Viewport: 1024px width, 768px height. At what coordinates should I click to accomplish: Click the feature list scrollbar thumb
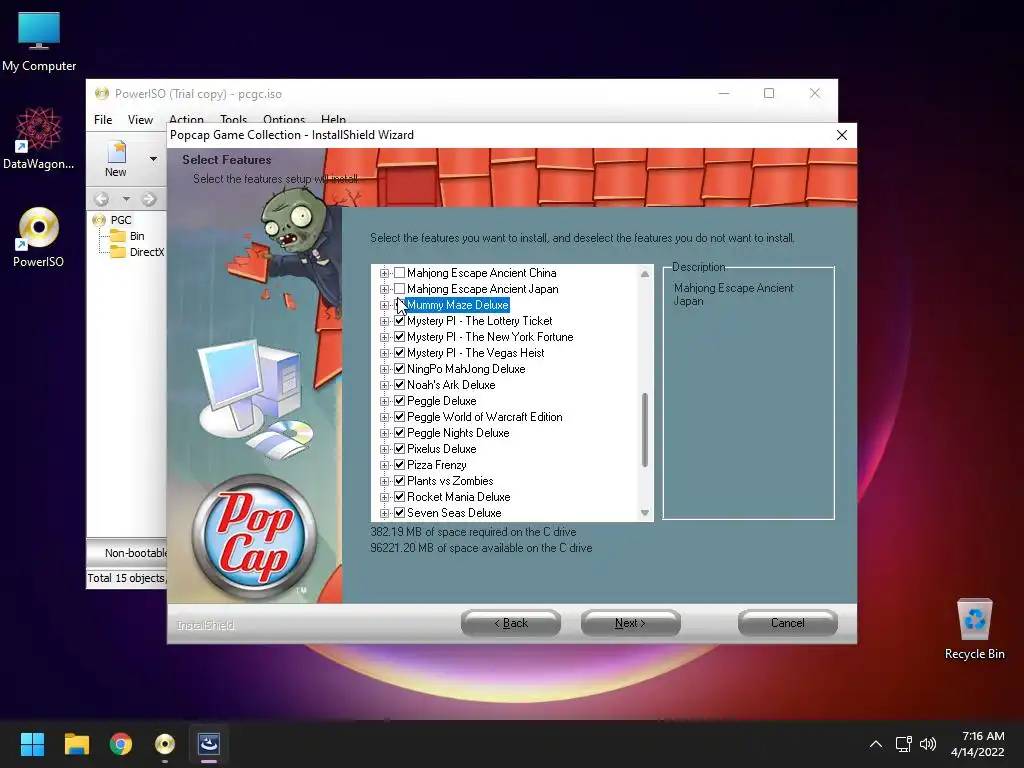(x=645, y=430)
